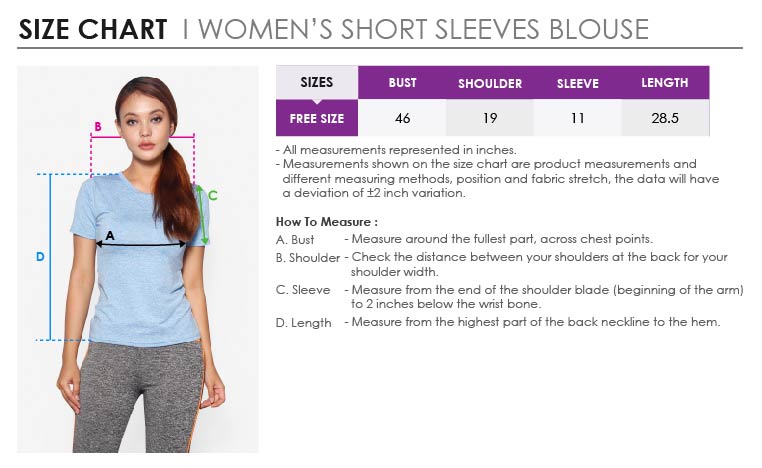Select the BUST column header
Screen dimensions: 762x468
pyautogui.click(x=402, y=83)
